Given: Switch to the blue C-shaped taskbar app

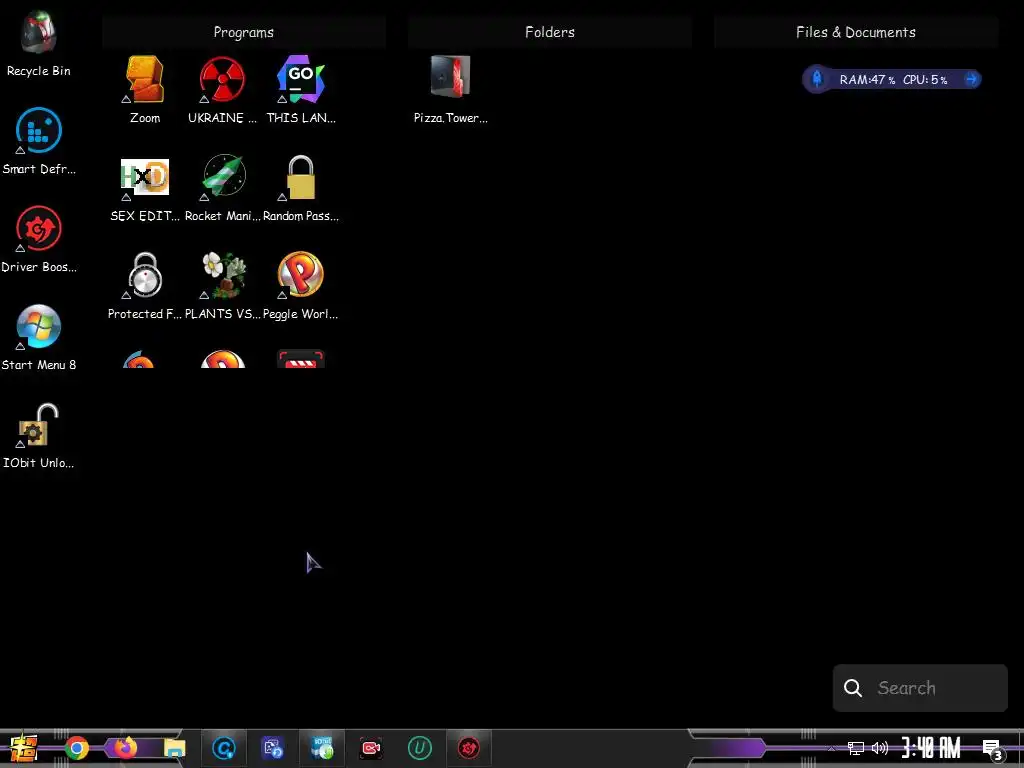Looking at the screenshot, I should (223, 748).
